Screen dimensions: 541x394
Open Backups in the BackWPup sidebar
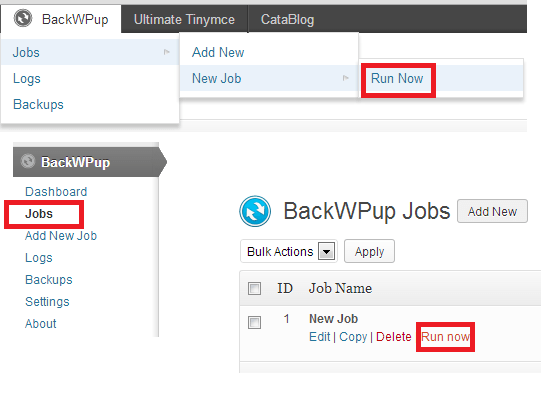[49, 279]
